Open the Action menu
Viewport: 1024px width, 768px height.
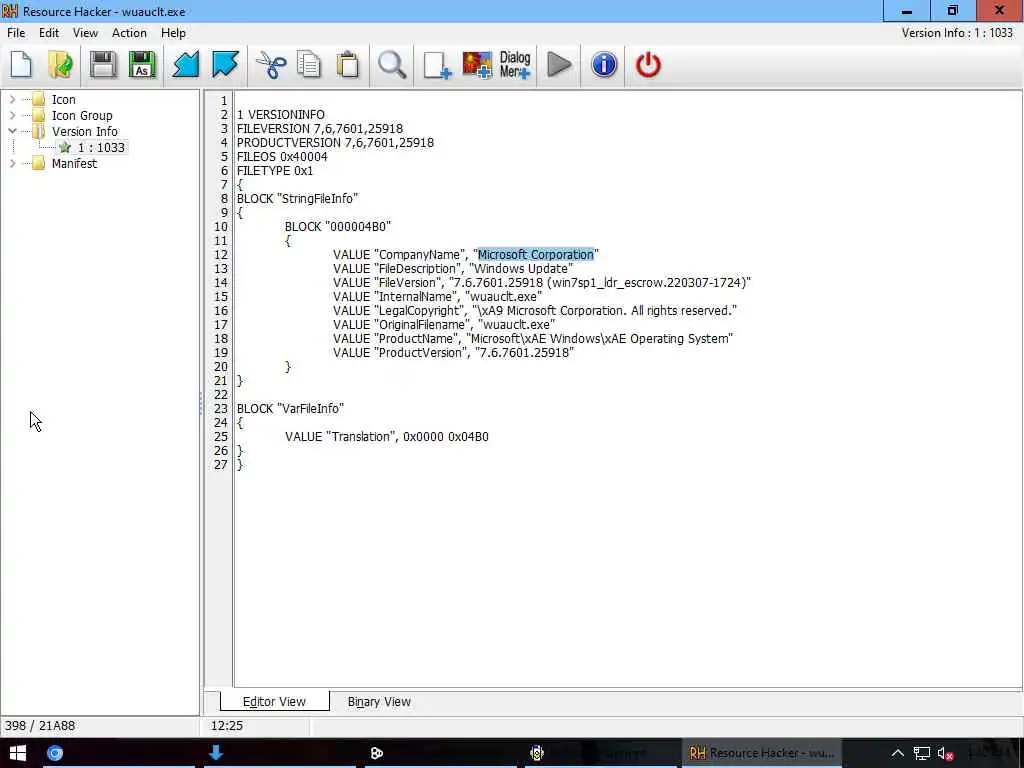(129, 33)
